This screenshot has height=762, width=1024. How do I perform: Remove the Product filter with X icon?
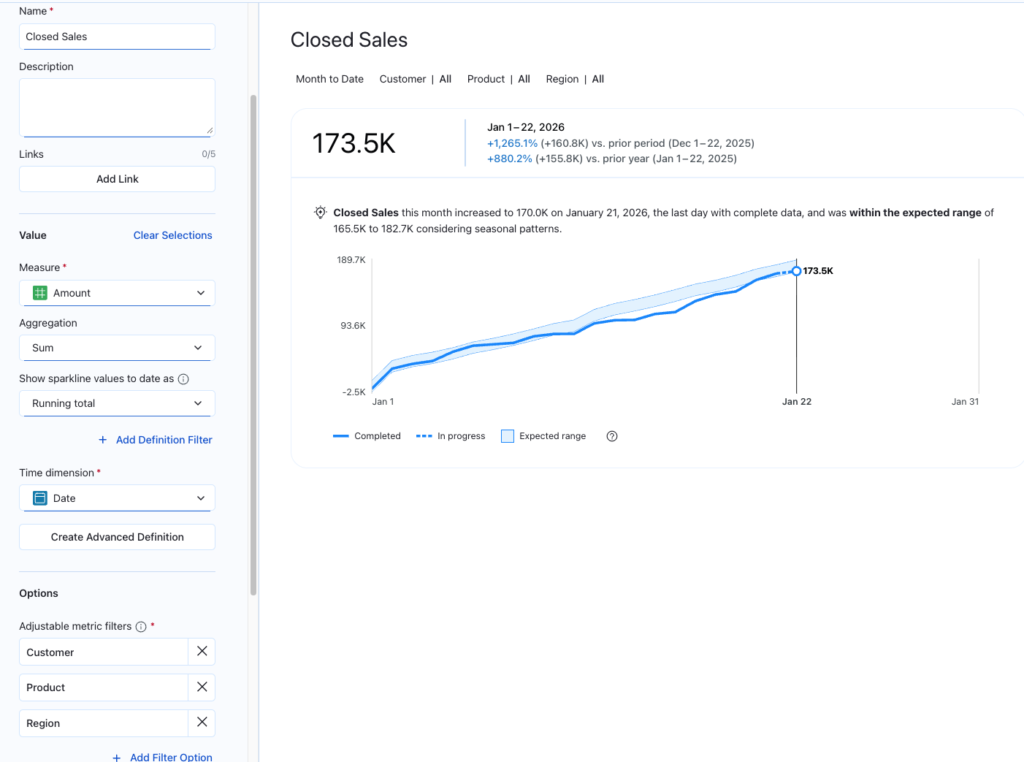tap(201, 688)
